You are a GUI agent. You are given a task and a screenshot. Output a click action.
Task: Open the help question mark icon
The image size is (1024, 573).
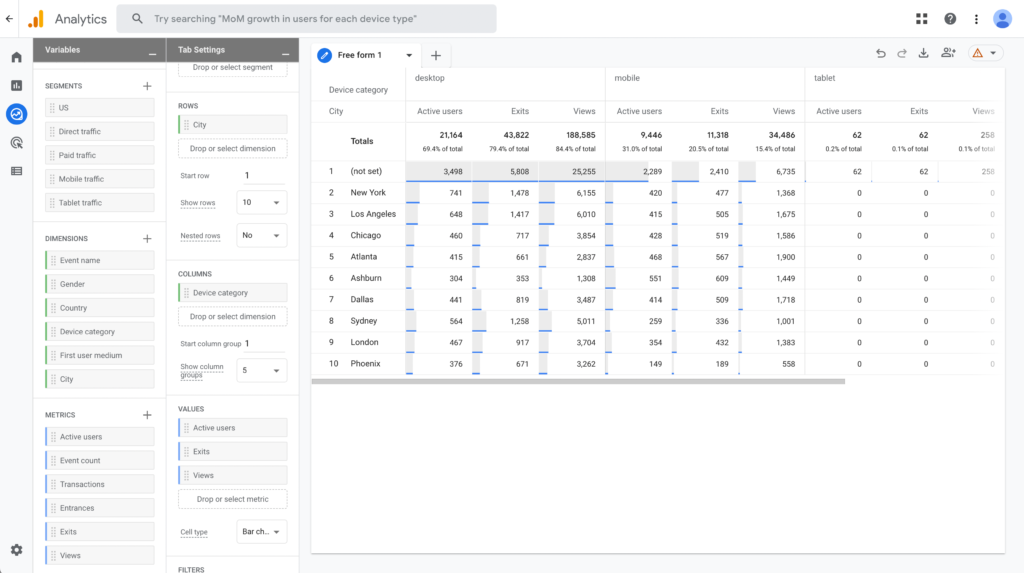[x=949, y=19]
